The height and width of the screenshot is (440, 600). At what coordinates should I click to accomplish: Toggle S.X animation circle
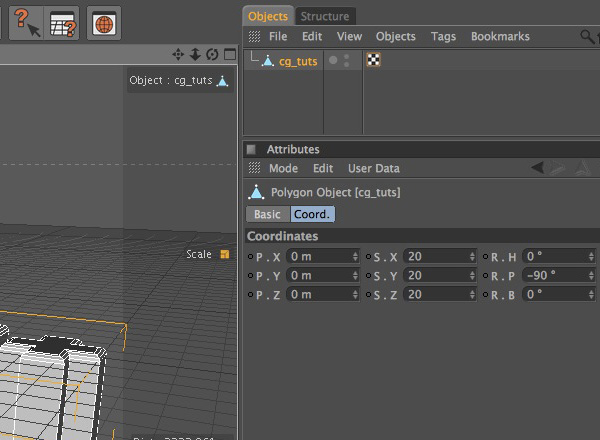(x=368, y=256)
